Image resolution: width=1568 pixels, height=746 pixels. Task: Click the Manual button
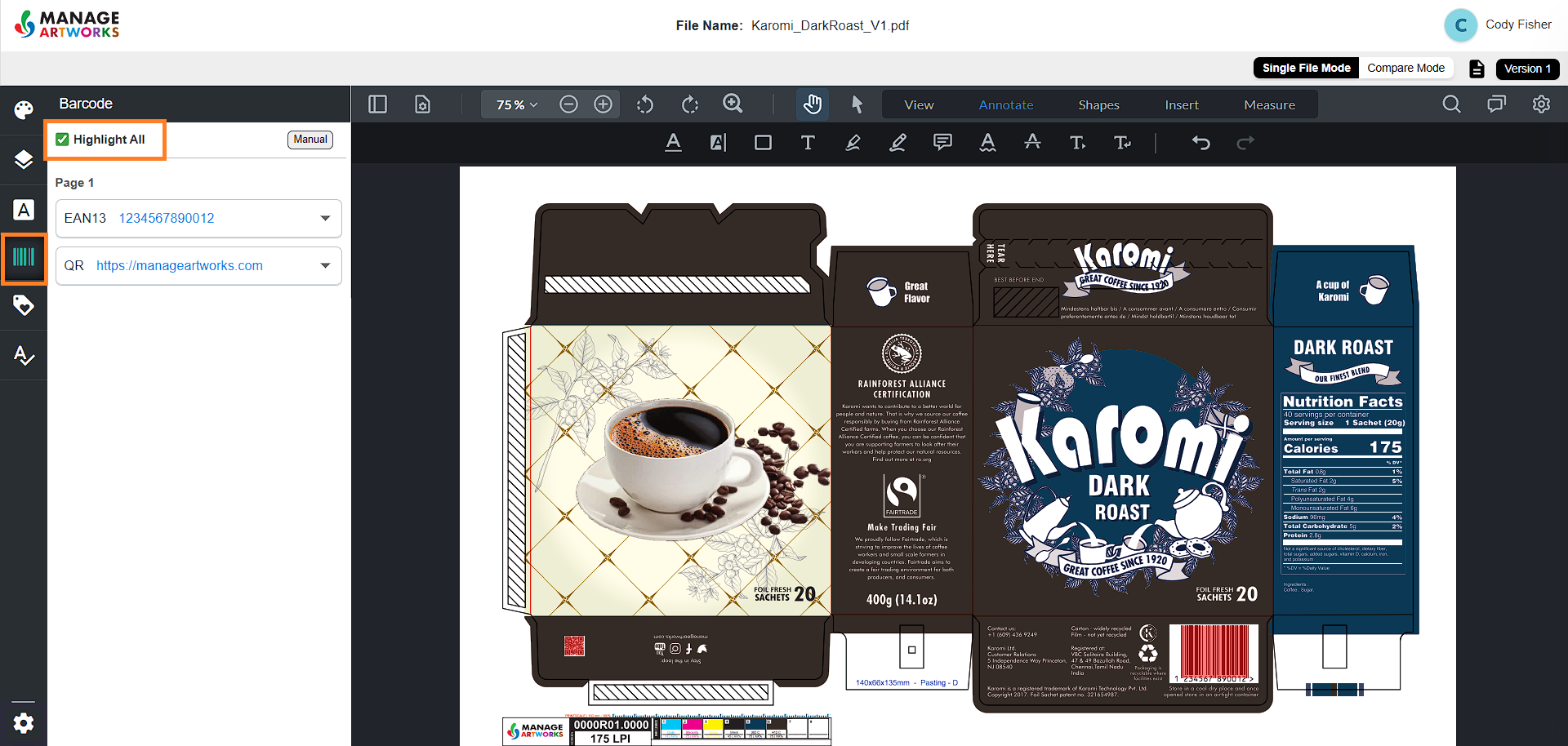click(310, 140)
